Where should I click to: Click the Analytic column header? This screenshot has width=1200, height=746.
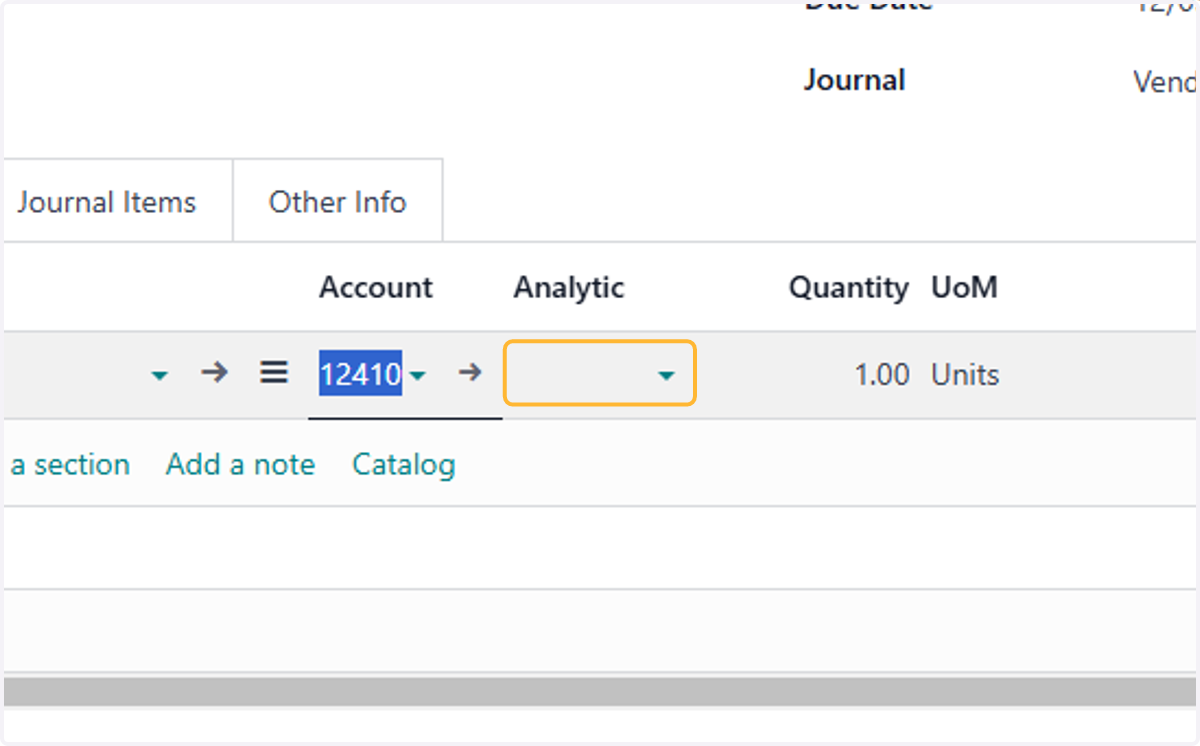pyautogui.click(x=569, y=288)
